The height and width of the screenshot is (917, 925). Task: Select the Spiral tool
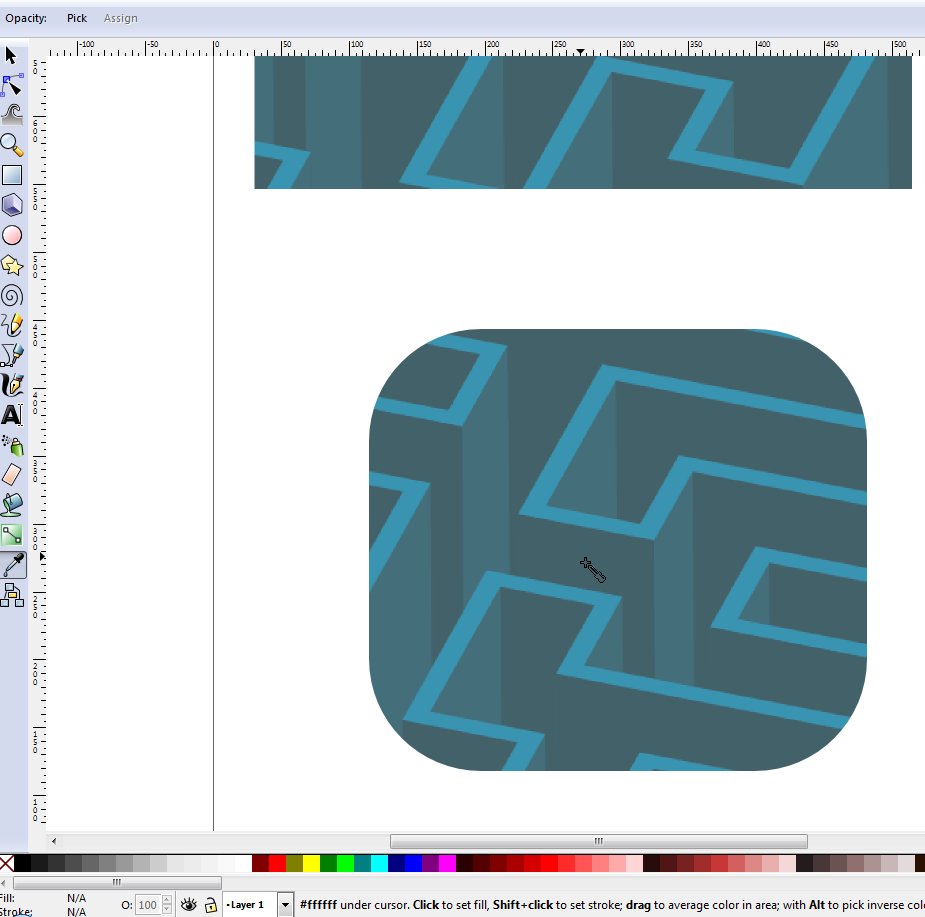pyautogui.click(x=12, y=295)
